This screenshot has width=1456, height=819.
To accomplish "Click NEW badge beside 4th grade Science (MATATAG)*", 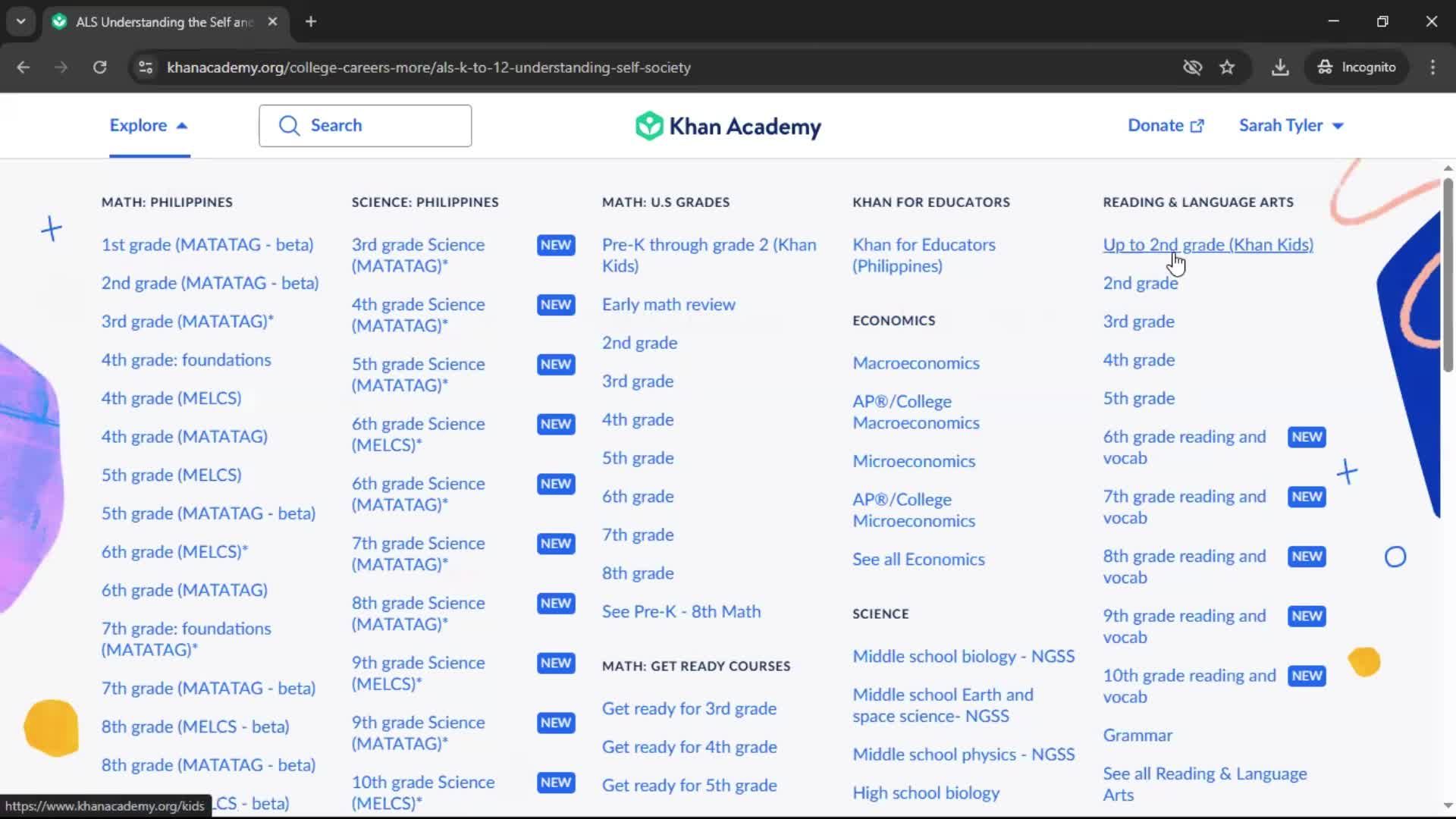I will click(x=555, y=305).
